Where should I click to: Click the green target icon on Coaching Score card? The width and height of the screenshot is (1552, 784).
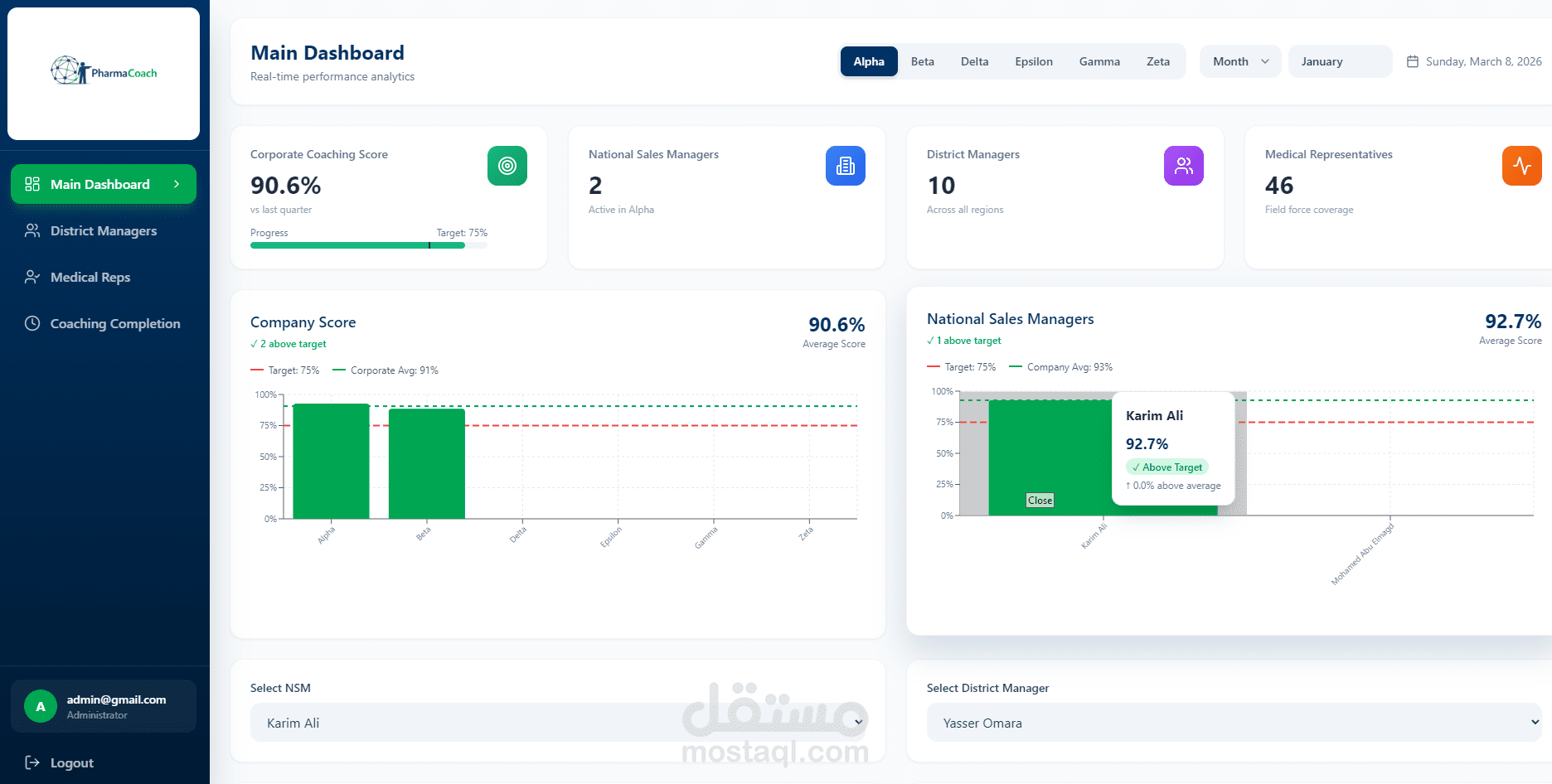tap(507, 166)
